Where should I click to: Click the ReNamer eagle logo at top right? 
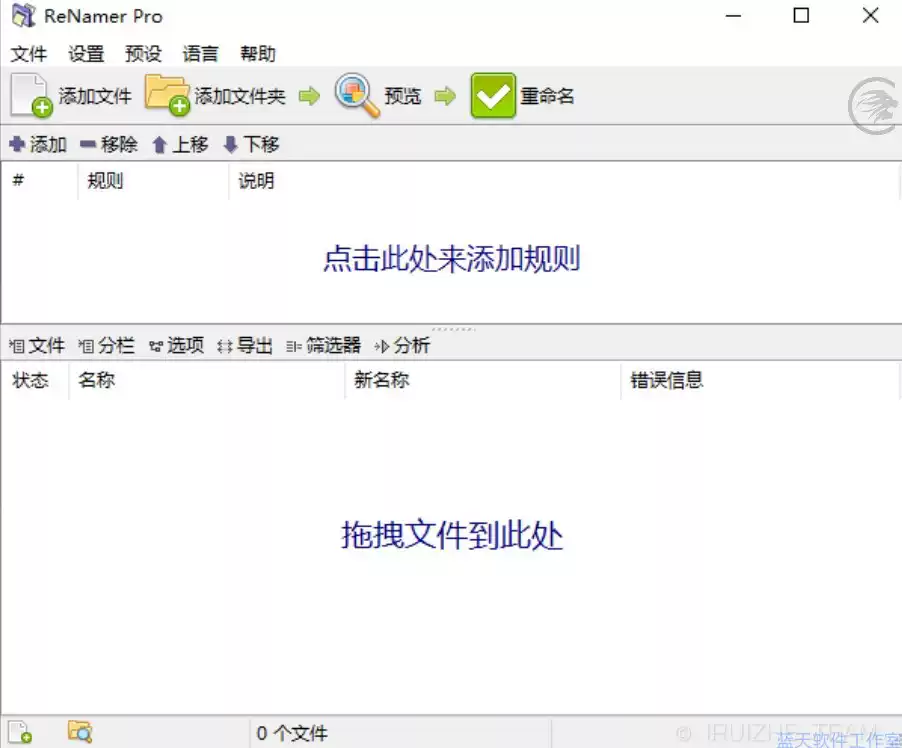[x=873, y=103]
